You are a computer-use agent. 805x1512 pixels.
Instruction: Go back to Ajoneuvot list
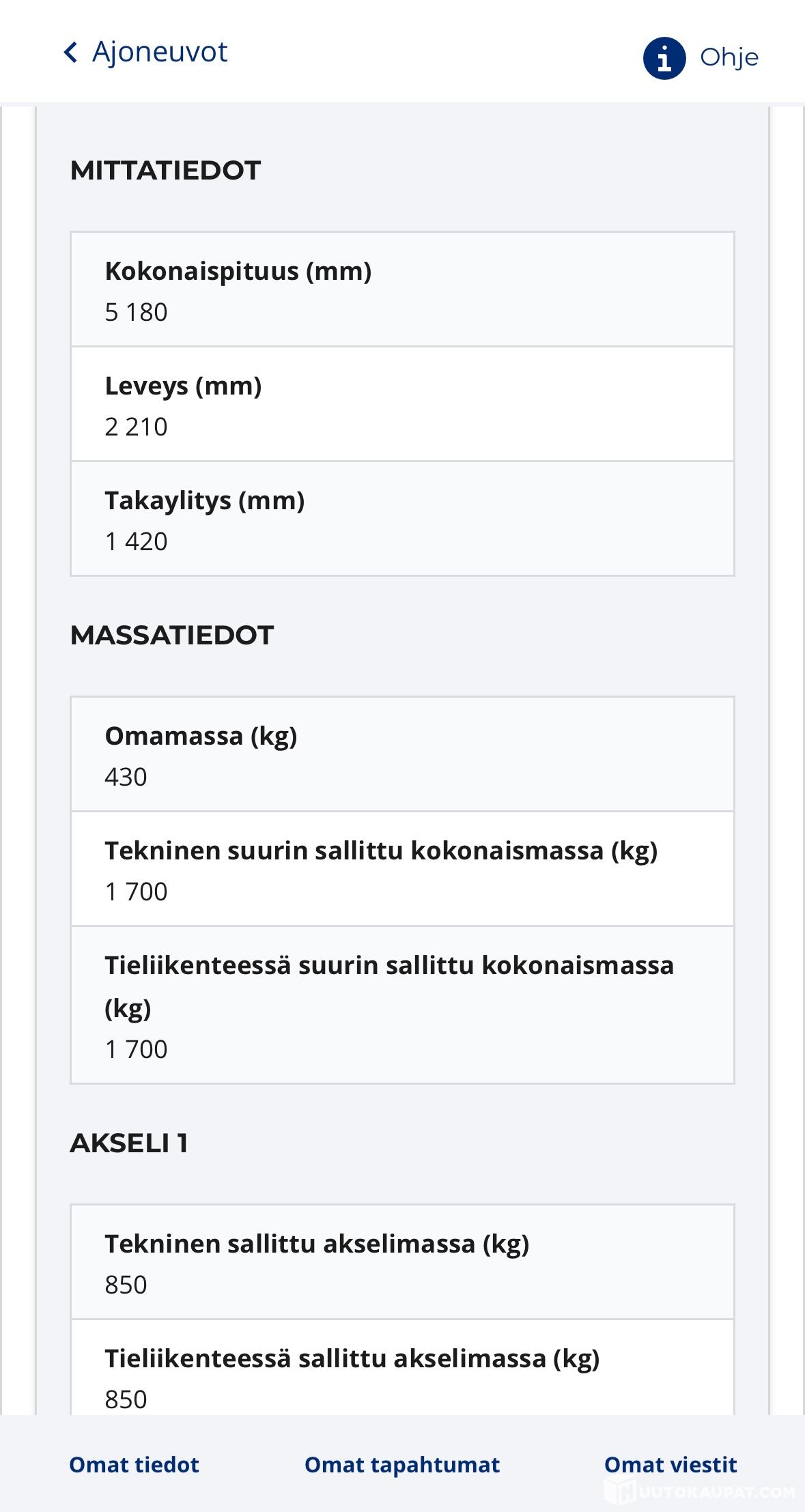(160, 52)
